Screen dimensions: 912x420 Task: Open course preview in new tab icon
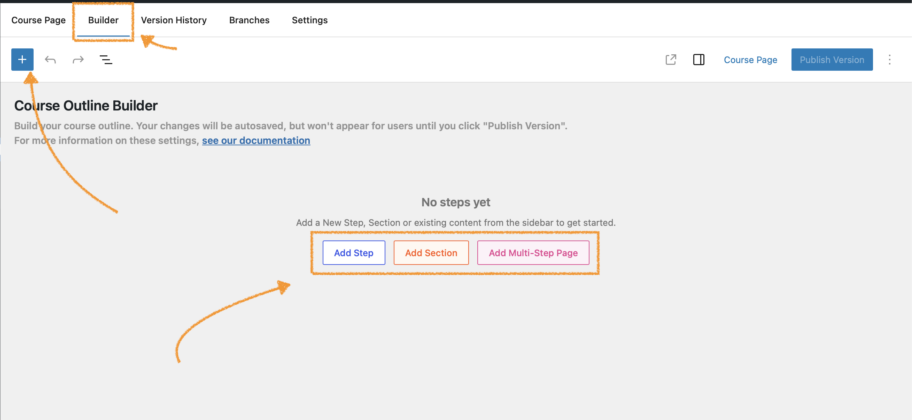pos(671,59)
